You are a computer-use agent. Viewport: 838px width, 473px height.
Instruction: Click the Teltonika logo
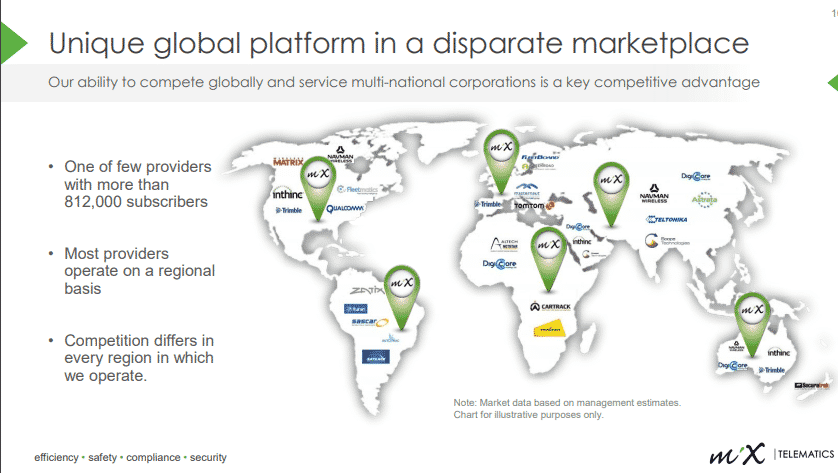pyautogui.click(x=666, y=219)
